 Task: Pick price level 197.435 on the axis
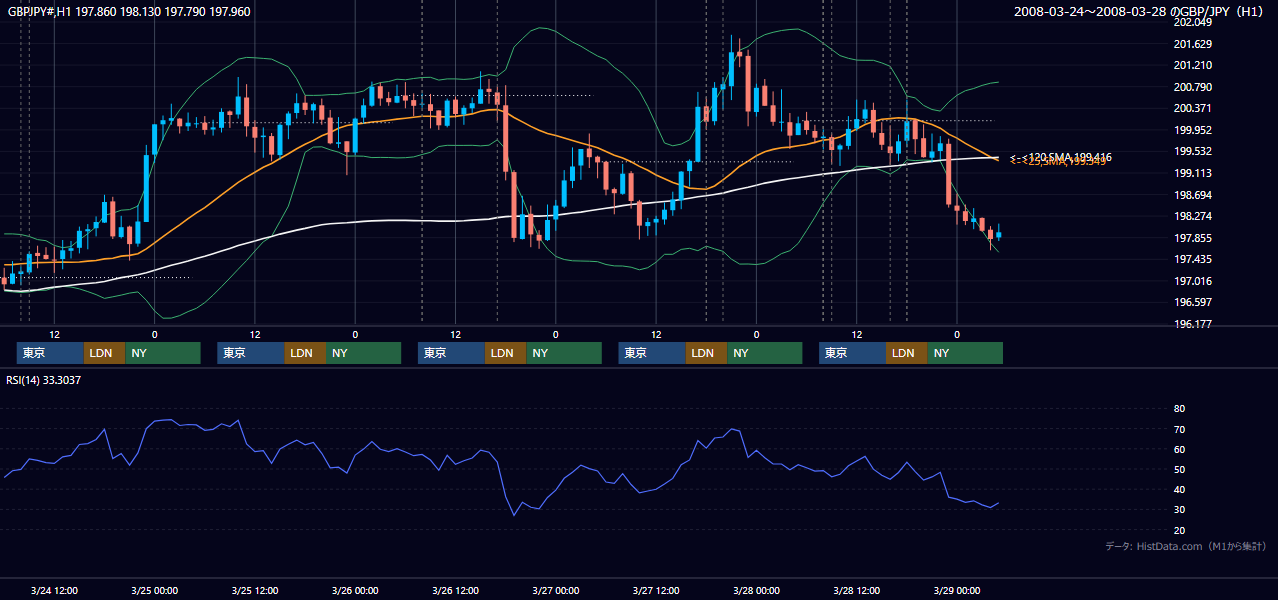point(1194,259)
